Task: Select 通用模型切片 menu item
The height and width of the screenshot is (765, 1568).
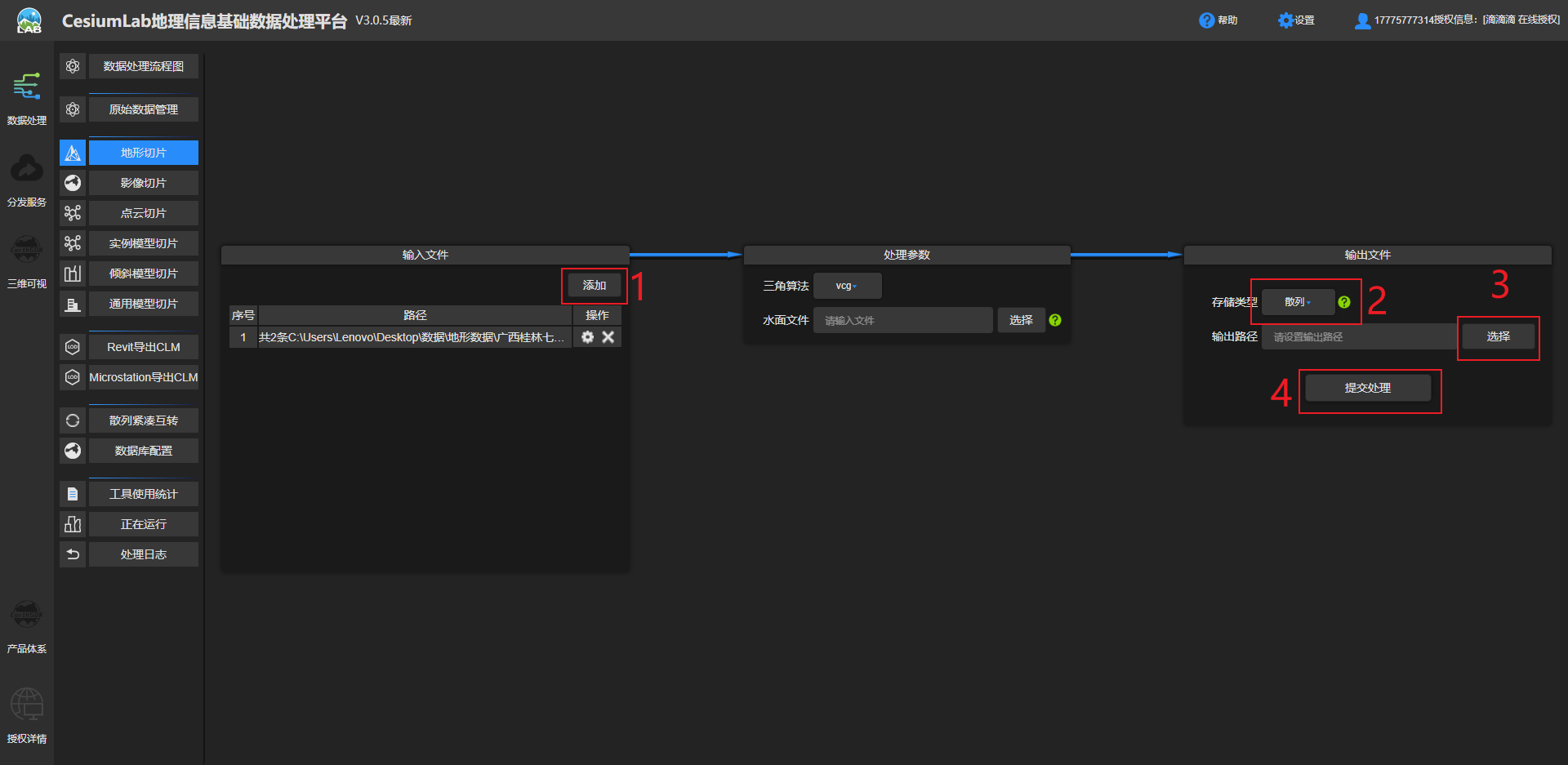Action: pos(144,304)
